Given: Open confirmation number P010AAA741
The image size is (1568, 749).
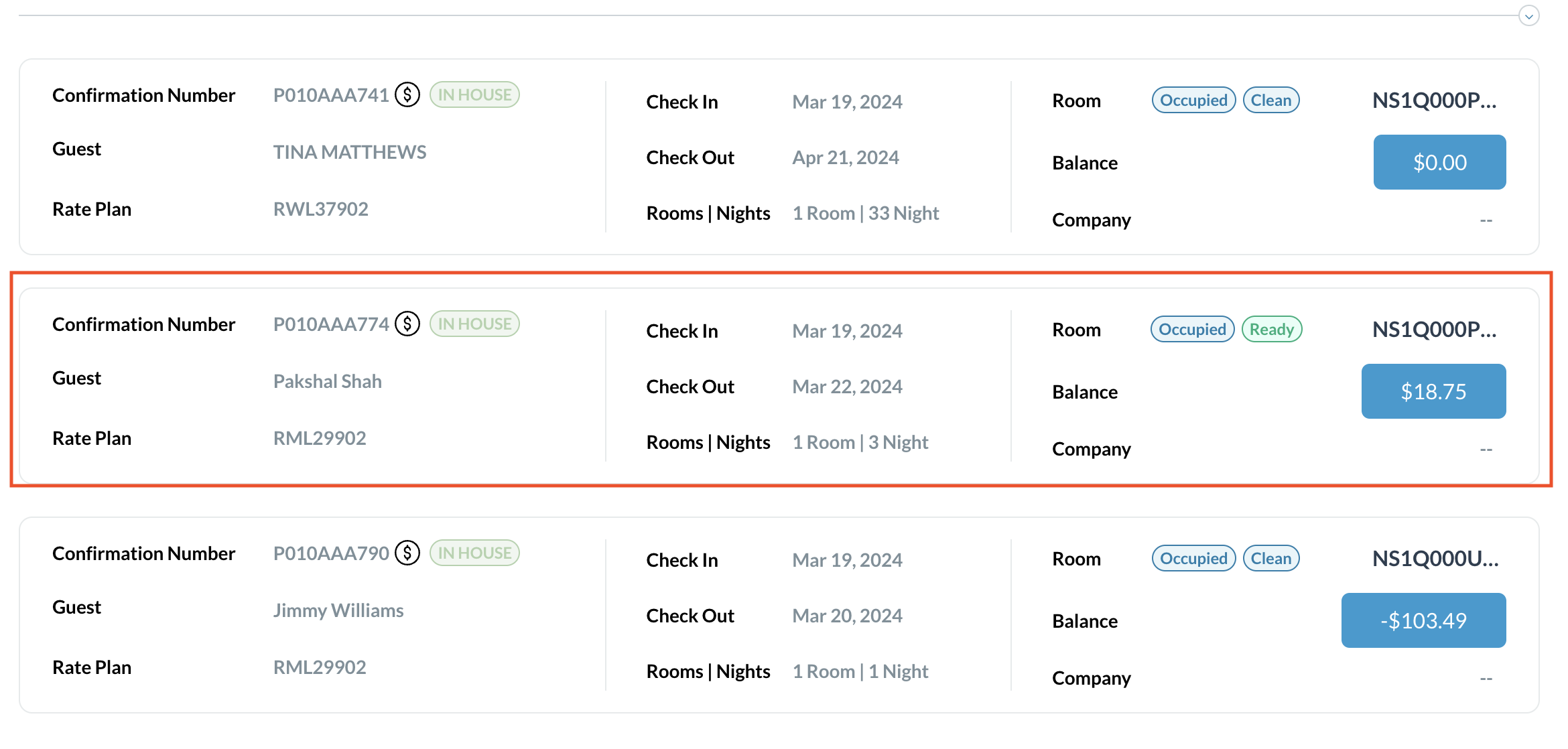Looking at the screenshot, I should pos(331,95).
